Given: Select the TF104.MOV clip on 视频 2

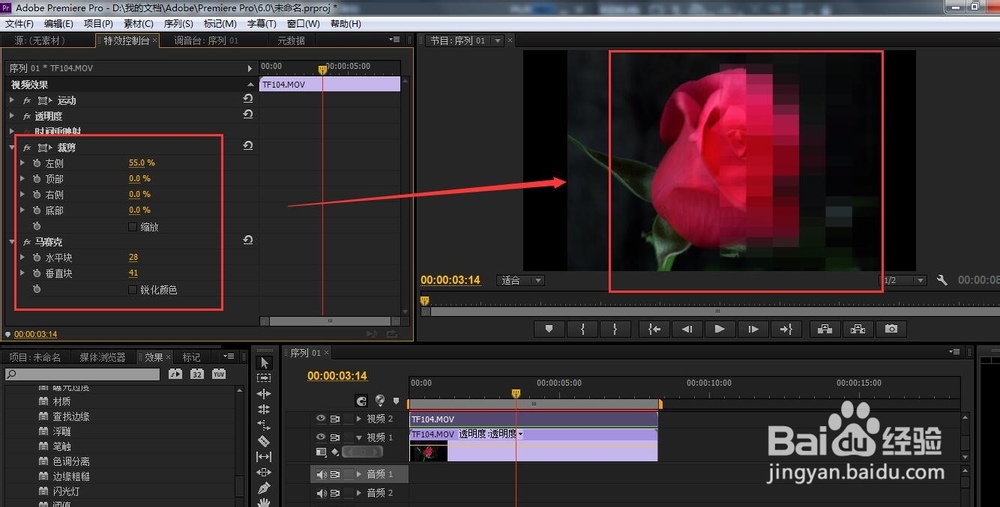Looking at the screenshot, I should (533, 419).
